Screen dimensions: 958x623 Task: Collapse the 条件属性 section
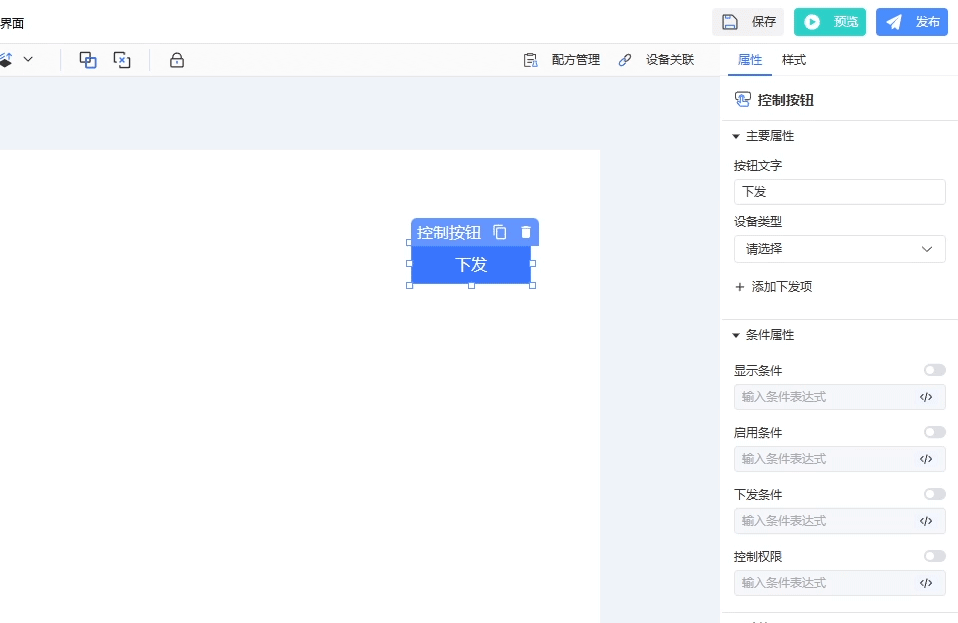(x=737, y=335)
